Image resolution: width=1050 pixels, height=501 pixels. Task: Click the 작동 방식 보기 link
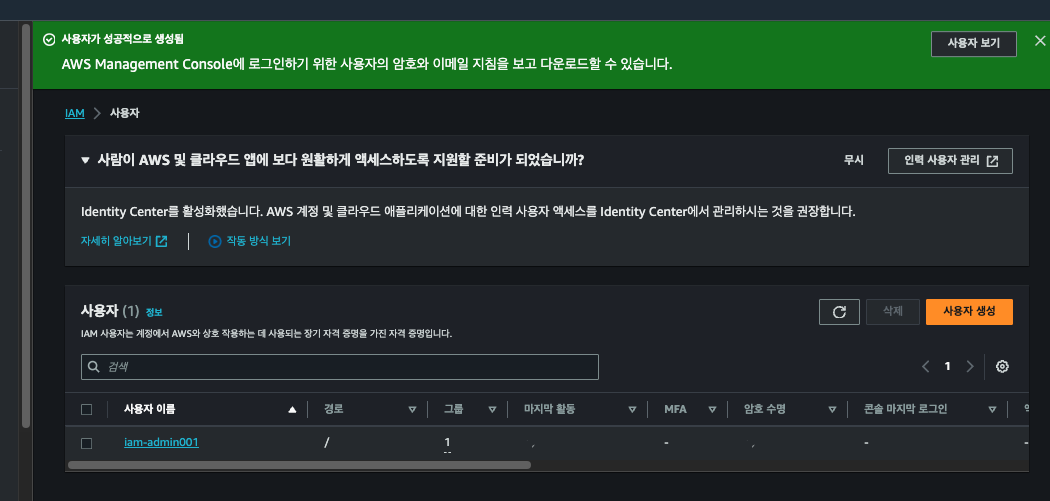(250, 241)
